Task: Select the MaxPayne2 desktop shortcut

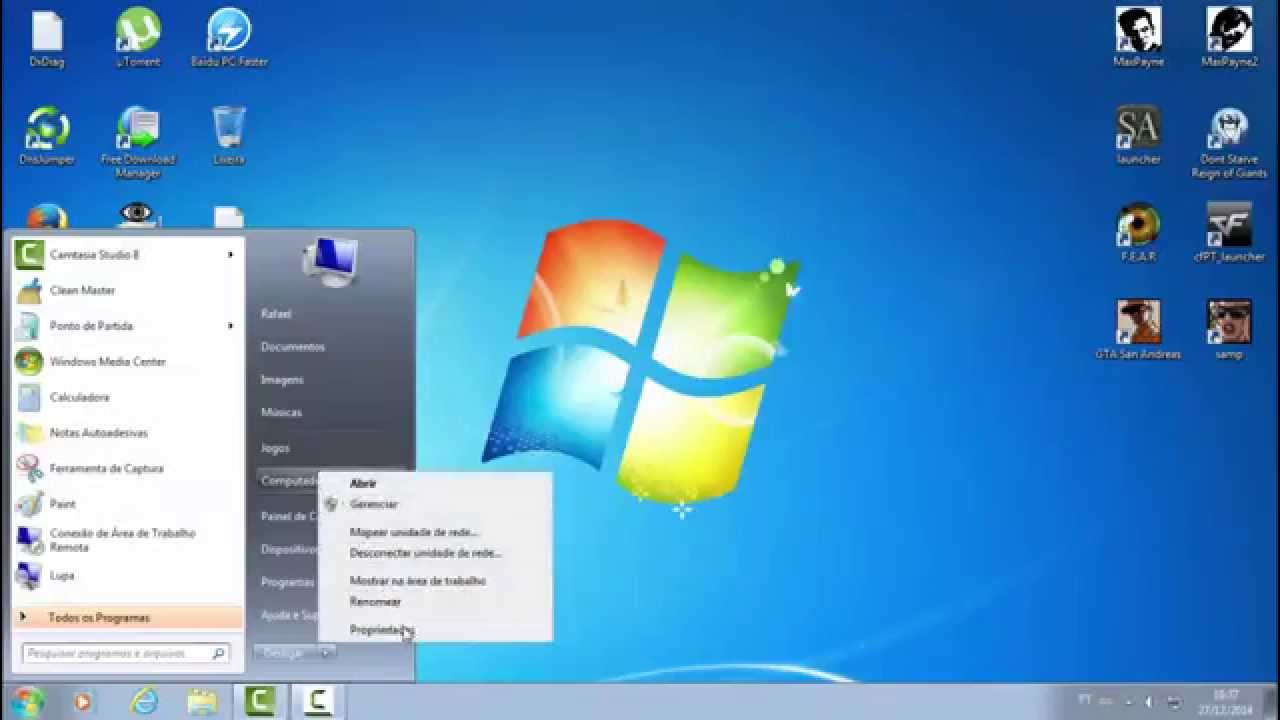Action: tap(1229, 38)
